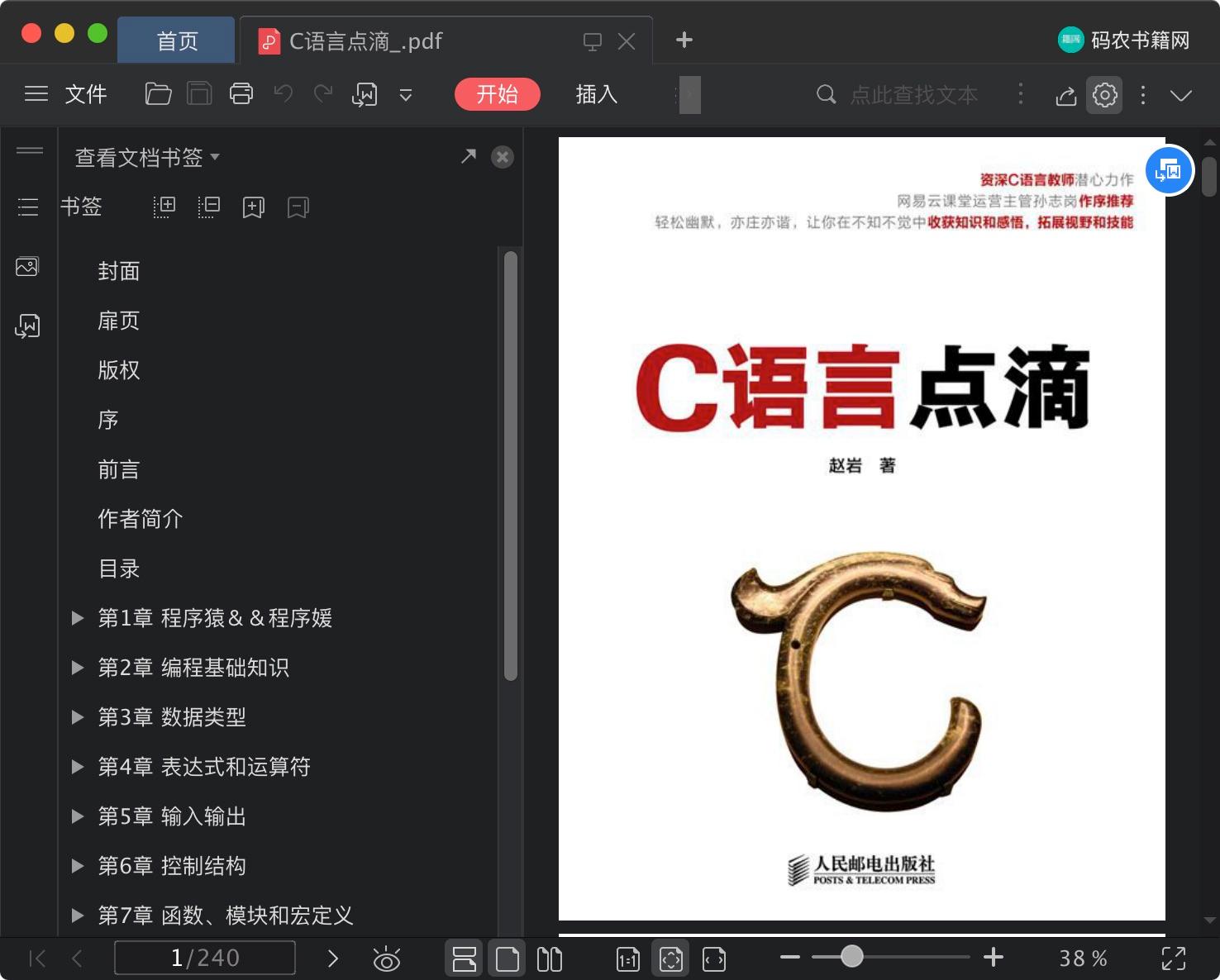Open the 码农书籍网 account button

[x=1124, y=40]
